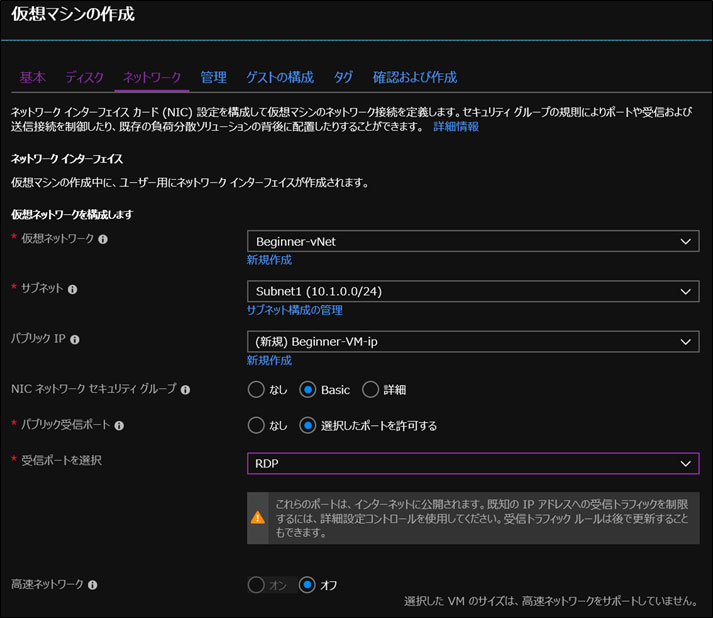Viewport: 713px width, 618px height.
Task: Open the 確認および作成 tab
Action: (414, 77)
